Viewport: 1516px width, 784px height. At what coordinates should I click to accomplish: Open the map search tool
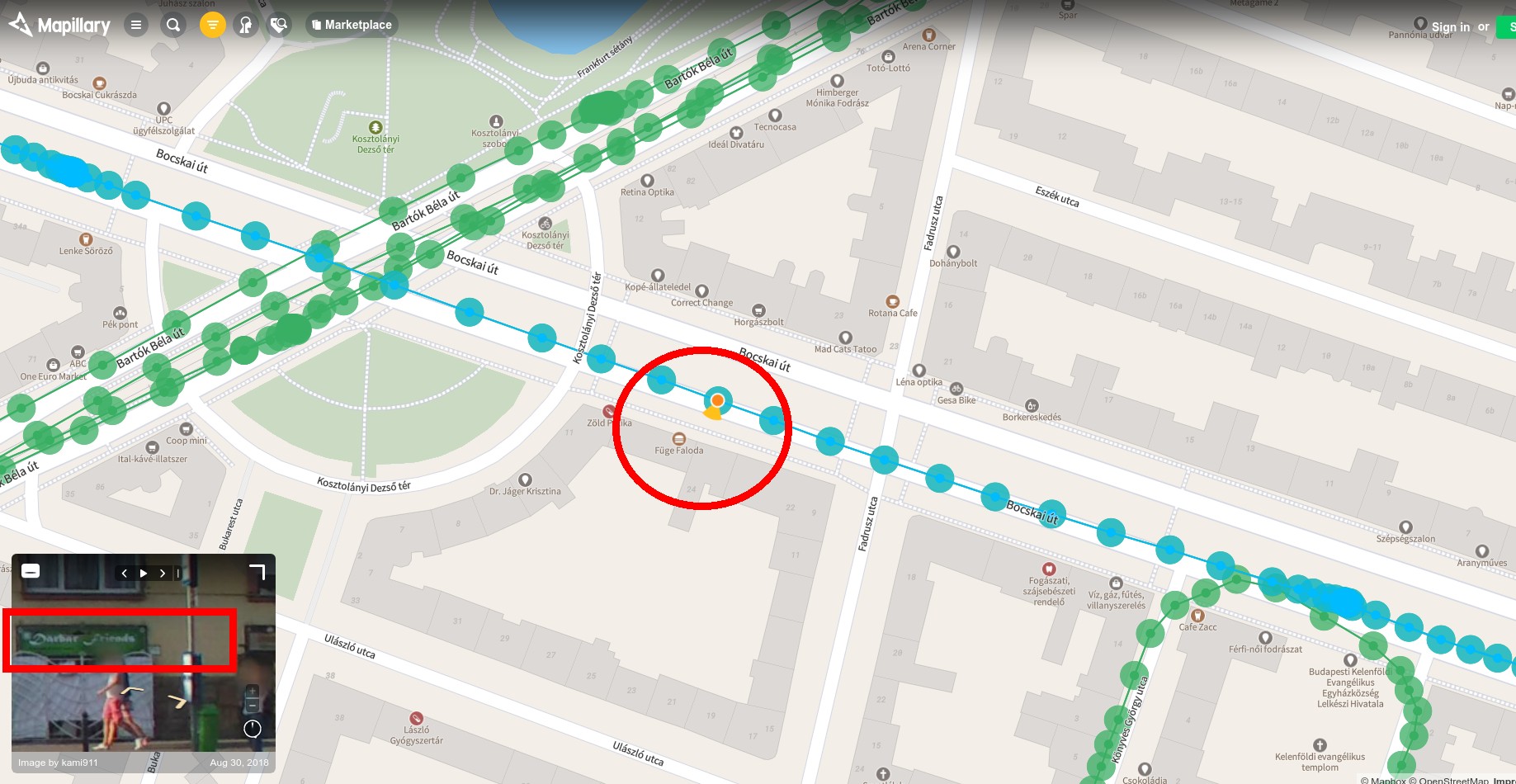(173, 25)
